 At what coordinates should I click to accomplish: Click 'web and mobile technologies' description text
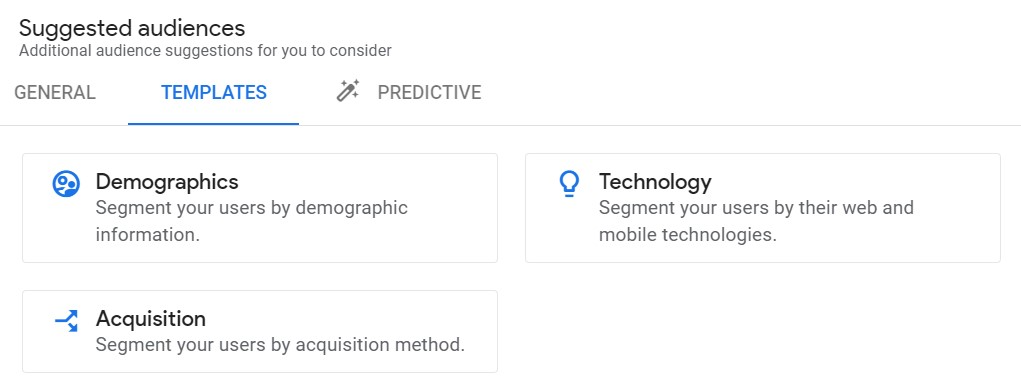coord(756,221)
